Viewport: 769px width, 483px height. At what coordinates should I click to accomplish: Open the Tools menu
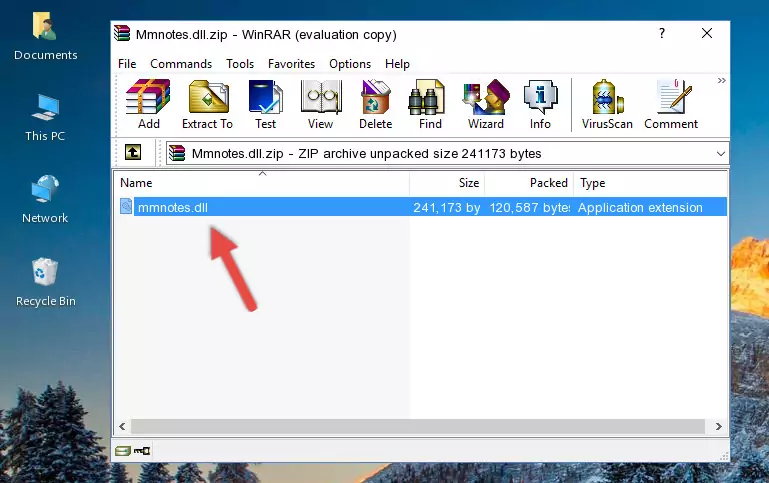pyautogui.click(x=240, y=64)
